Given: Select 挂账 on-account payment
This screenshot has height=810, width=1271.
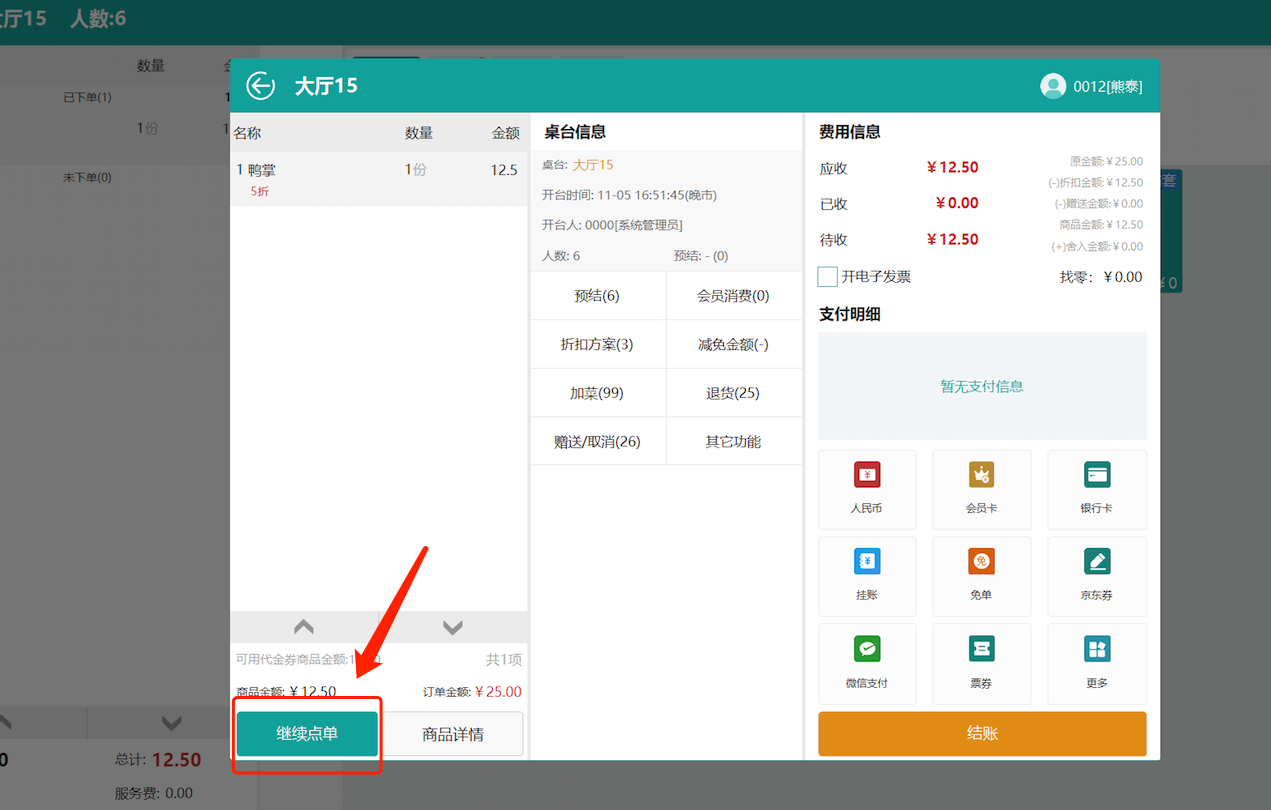Looking at the screenshot, I should point(867,576).
